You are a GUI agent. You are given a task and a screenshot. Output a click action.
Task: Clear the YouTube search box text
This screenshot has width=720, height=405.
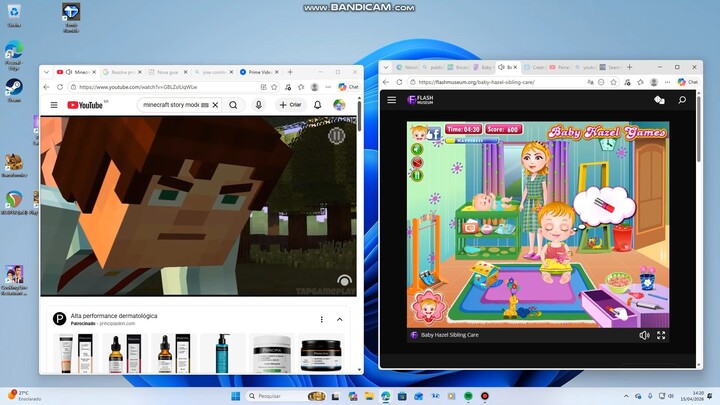pyautogui.click(x=215, y=104)
